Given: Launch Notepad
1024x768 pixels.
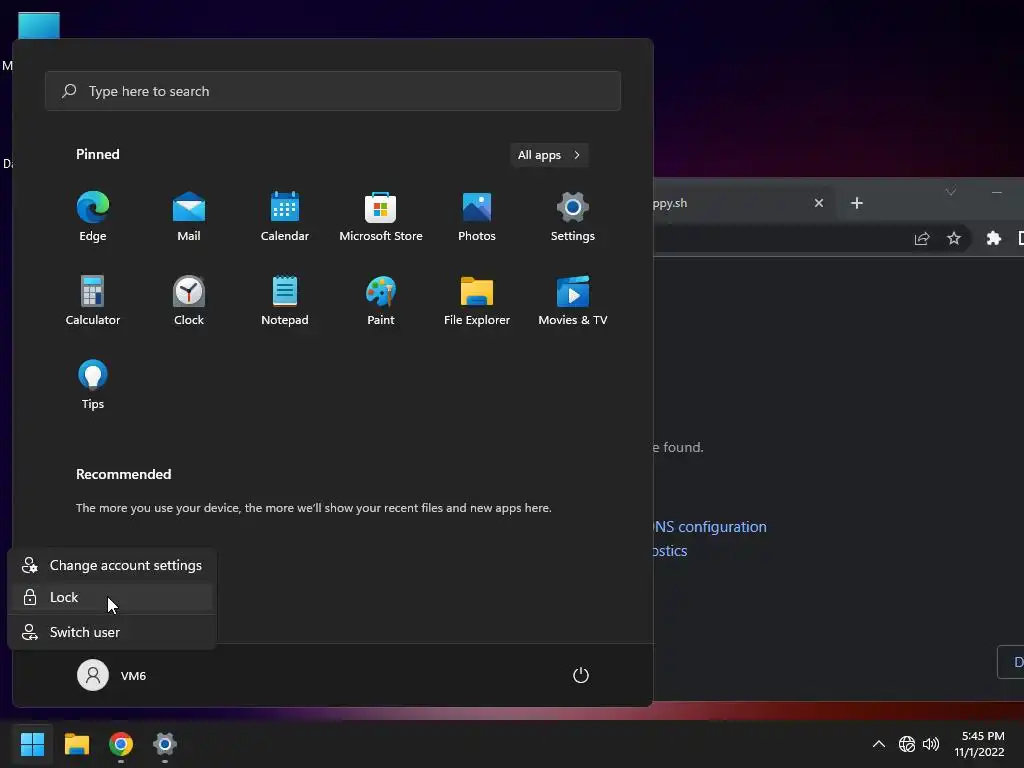Looking at the screenshot, I should [x=285, y=301].
